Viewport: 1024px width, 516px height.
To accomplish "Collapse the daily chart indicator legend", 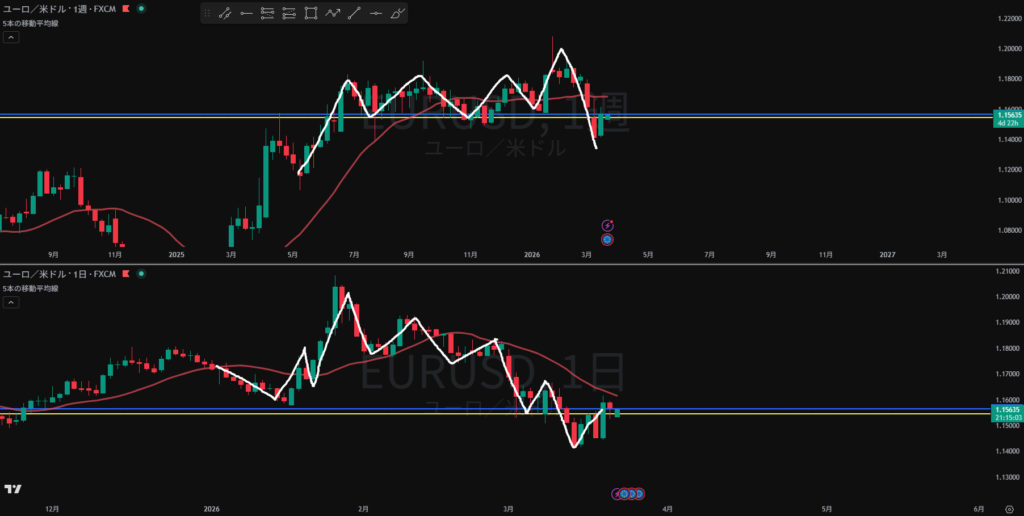I will pos(10,302).
